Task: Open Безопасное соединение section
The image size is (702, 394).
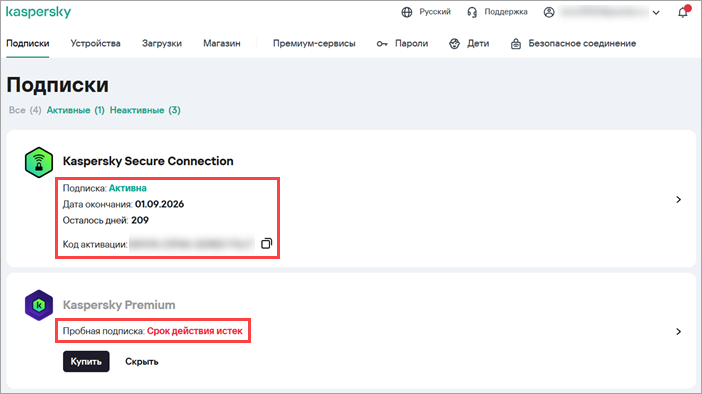Action: pyautogui.click(x=582, y=43)
